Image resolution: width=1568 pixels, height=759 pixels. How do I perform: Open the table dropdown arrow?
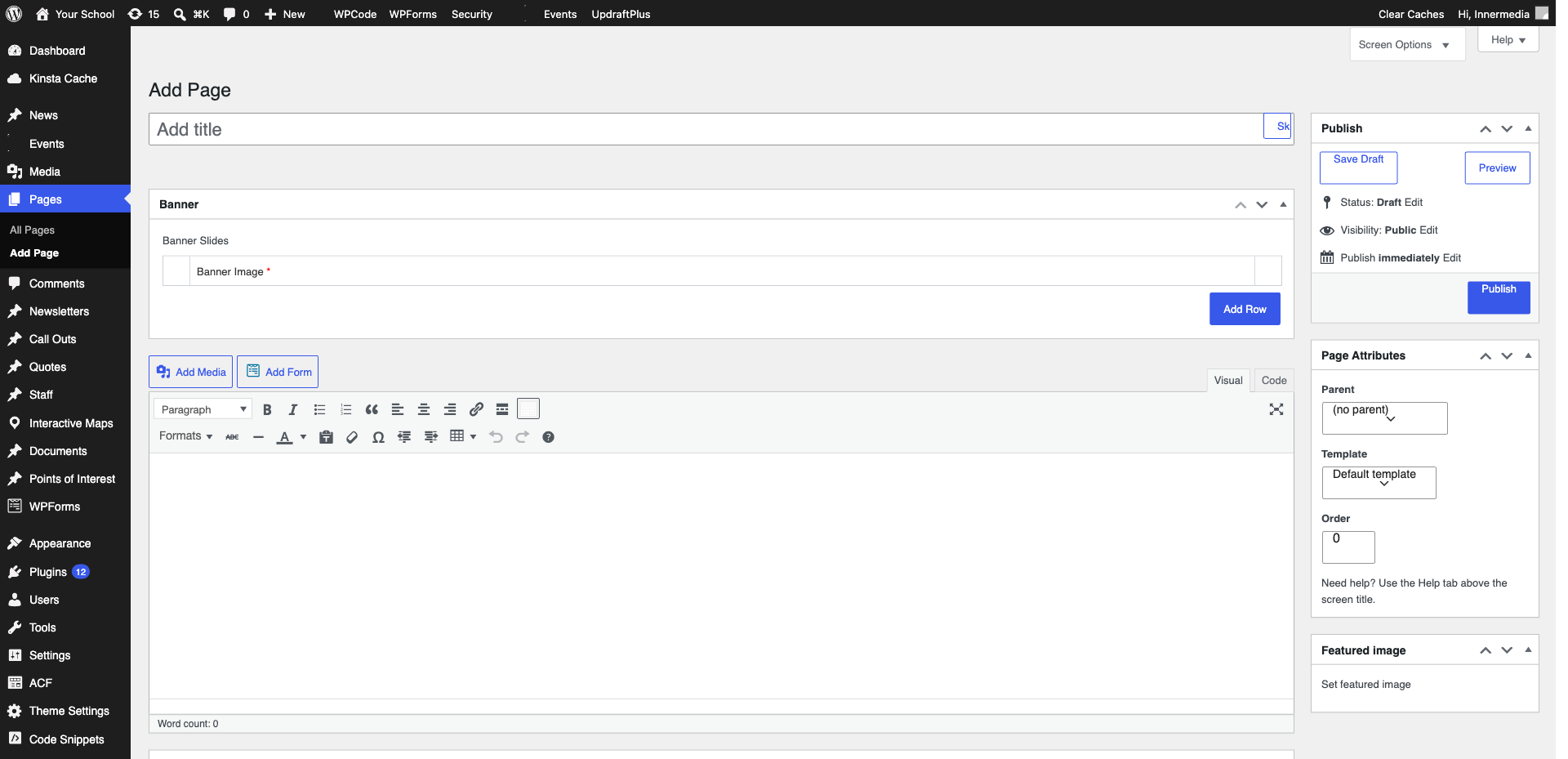(473, 437)
